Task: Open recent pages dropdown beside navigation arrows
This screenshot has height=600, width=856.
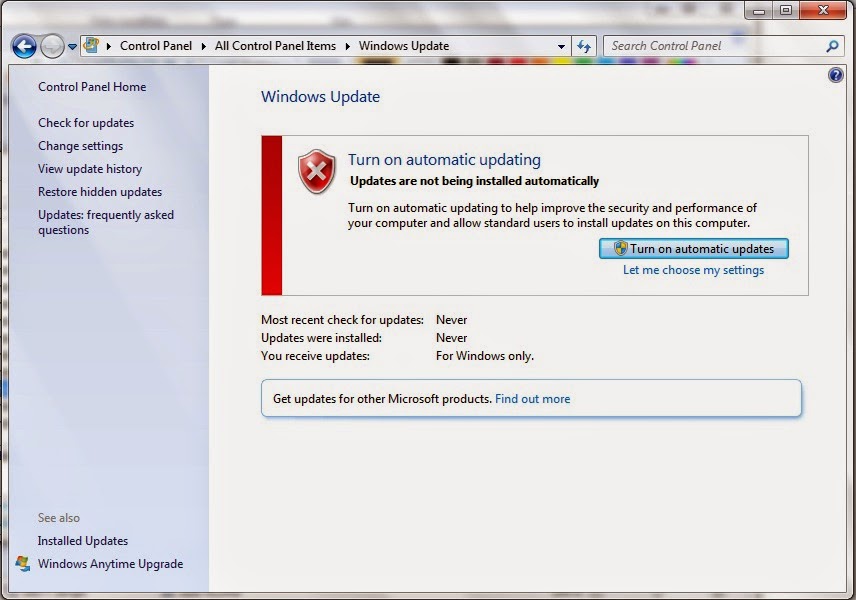Action: pyautogui.click(x=72, y=47)
